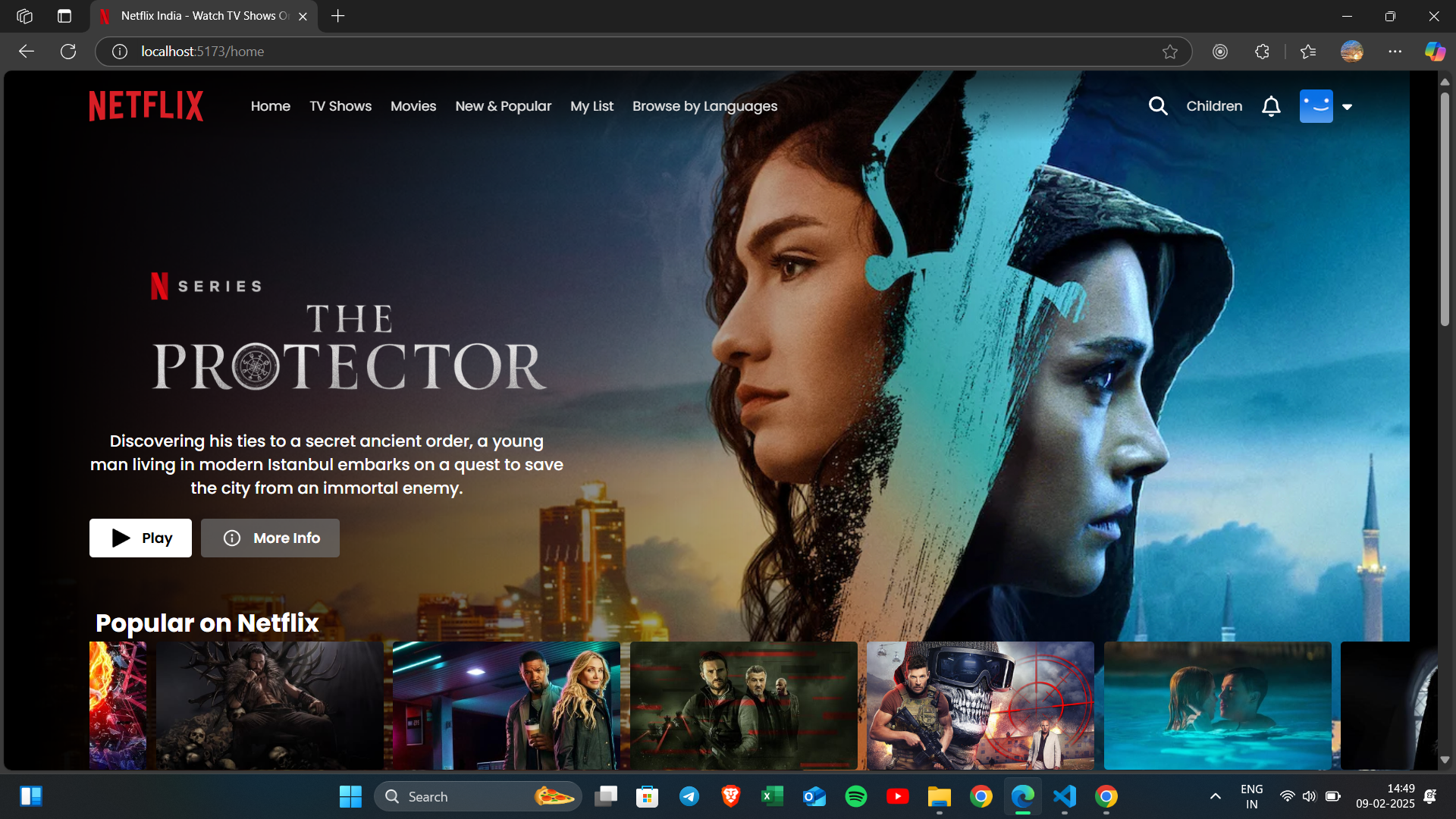Viewport: 1456px width, 819px height.
Task: Close the Netflix India tab
Action: click(x=303, y=16)
